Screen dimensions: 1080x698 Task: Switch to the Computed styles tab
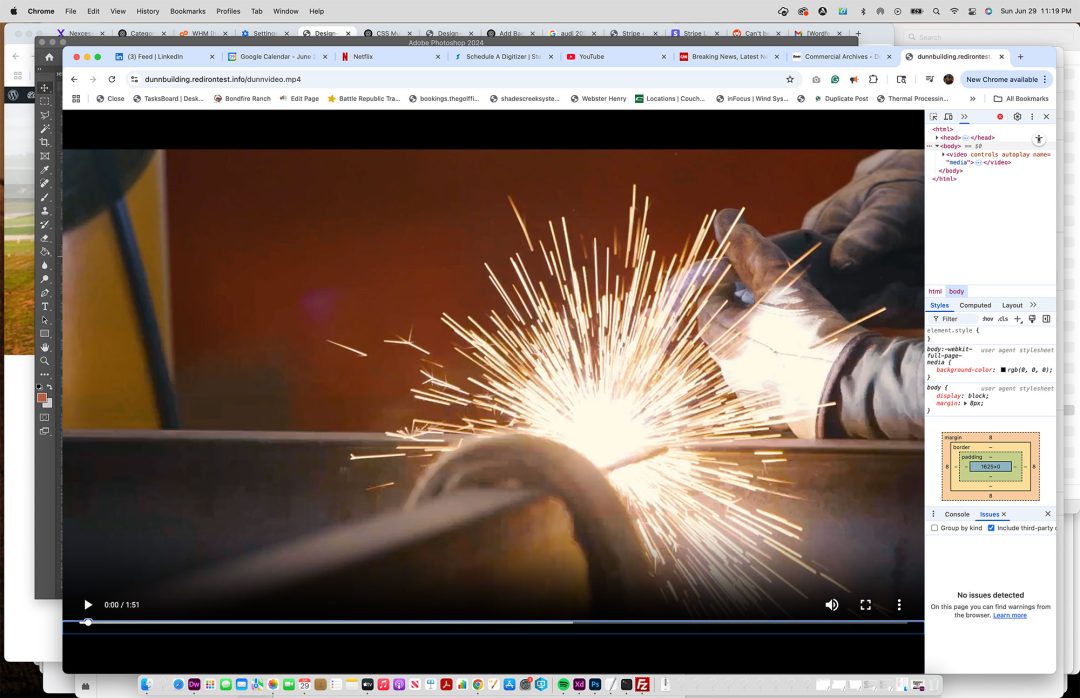click(x=975, y=305)
